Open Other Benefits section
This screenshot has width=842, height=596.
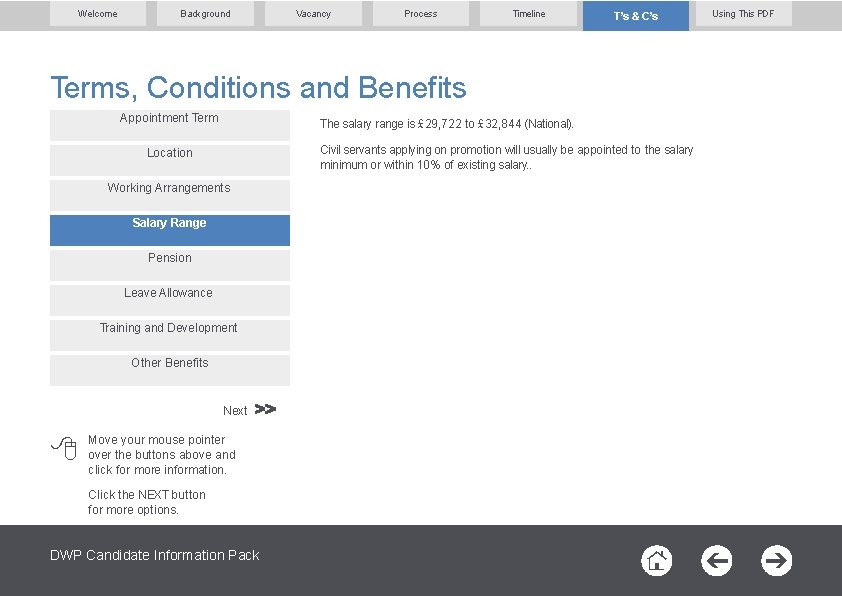click(170, 370)
